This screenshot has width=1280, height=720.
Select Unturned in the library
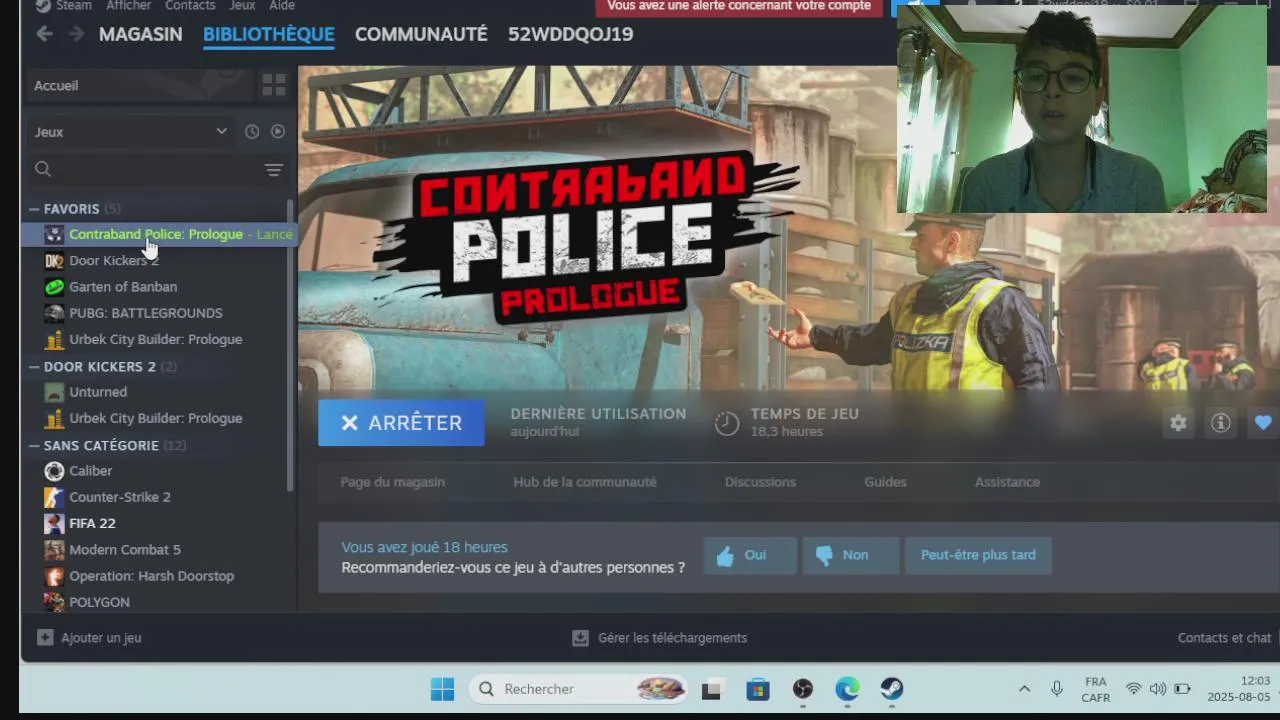pos(98,392)
